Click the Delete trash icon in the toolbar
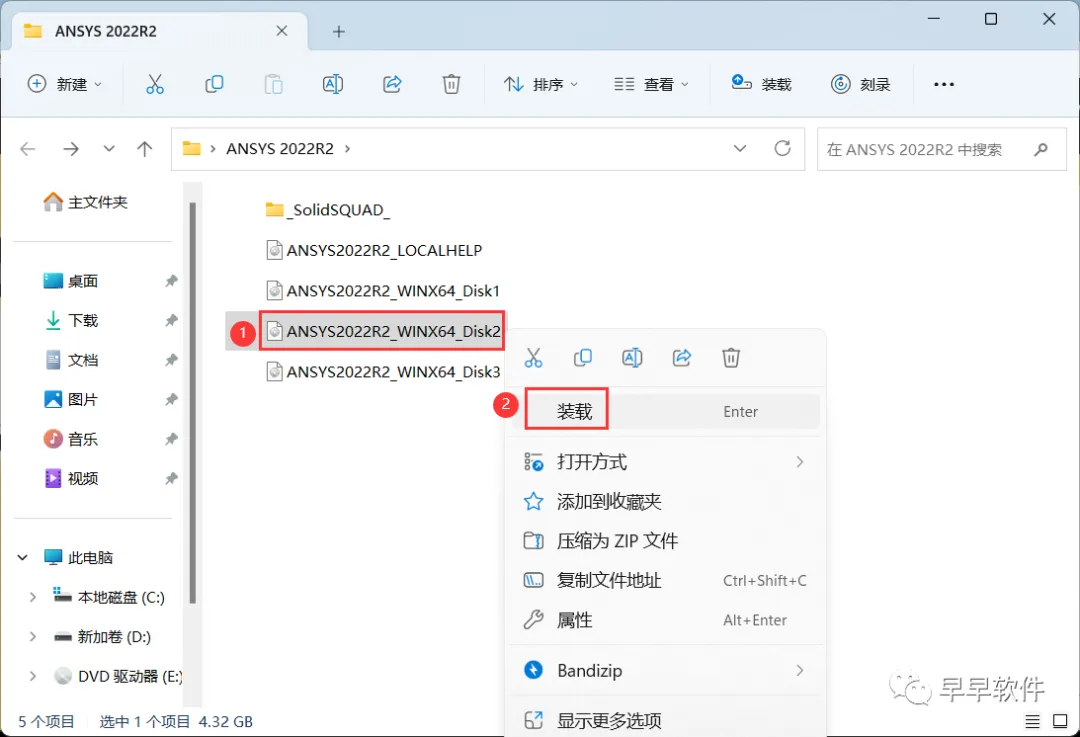Image resolution: width=1080 pixels, height=737 pixels. tap(451, 84)
